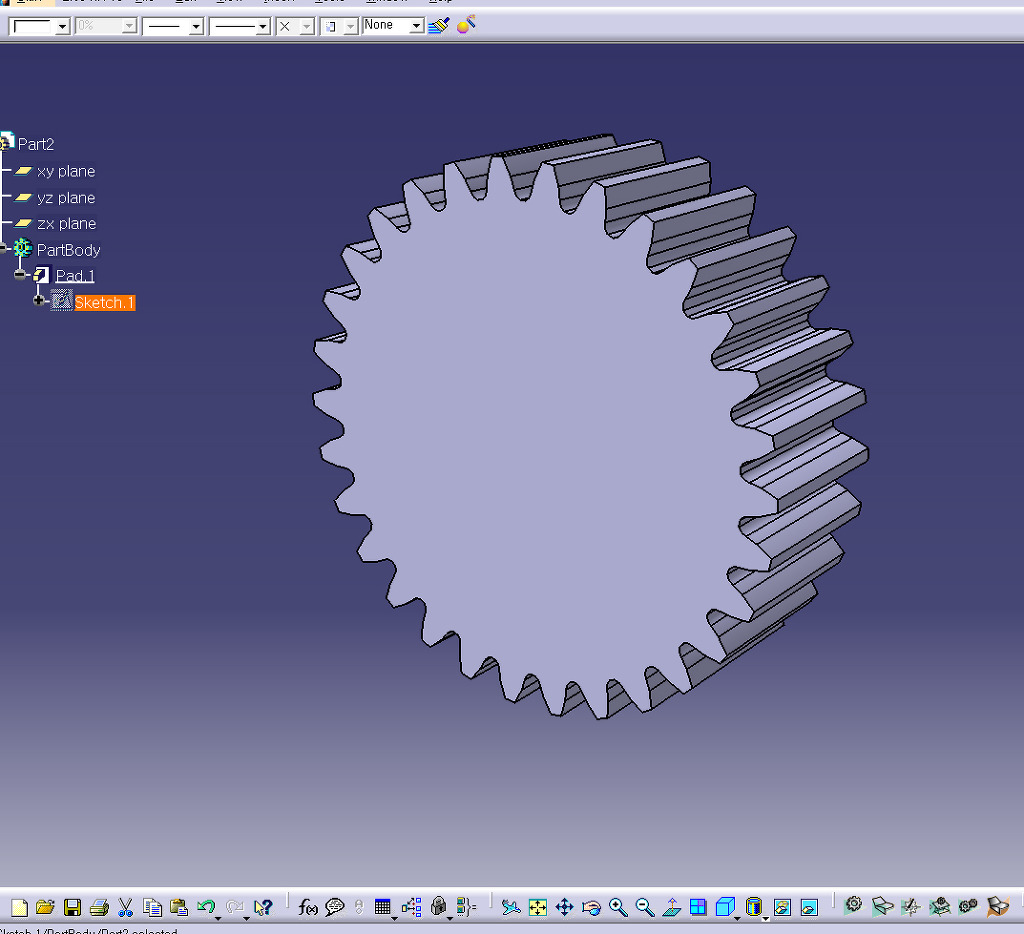
Task: Toggle the Multi-View quad window icon
Action: point(698,907)
